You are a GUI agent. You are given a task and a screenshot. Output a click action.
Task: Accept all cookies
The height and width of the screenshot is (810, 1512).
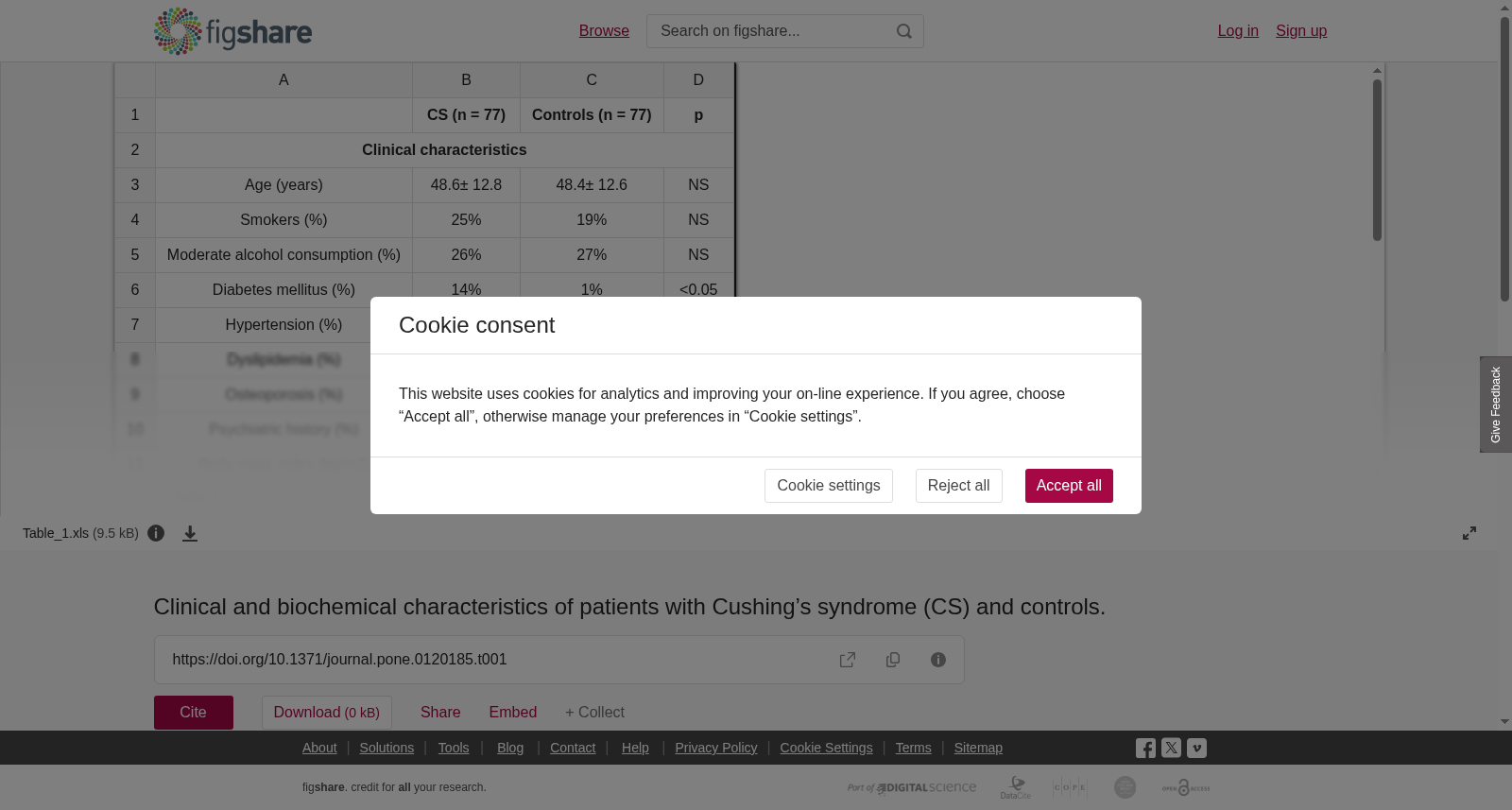(x=1069, y=486)
